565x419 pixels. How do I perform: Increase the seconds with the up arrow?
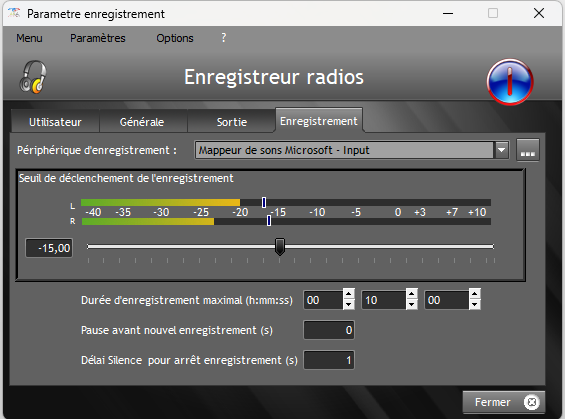(475, 294)
